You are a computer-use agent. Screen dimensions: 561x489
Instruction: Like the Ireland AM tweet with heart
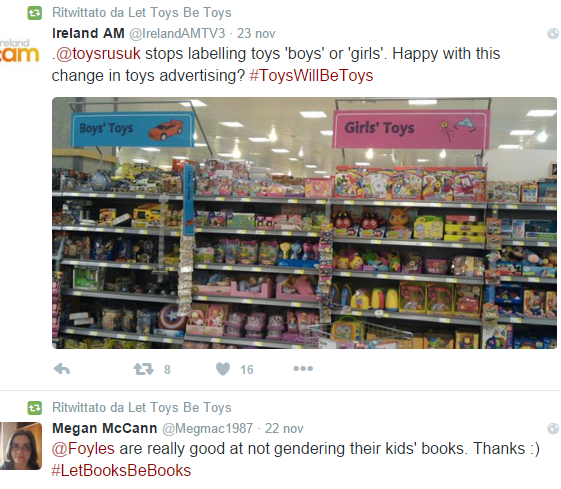pos(223,369)
